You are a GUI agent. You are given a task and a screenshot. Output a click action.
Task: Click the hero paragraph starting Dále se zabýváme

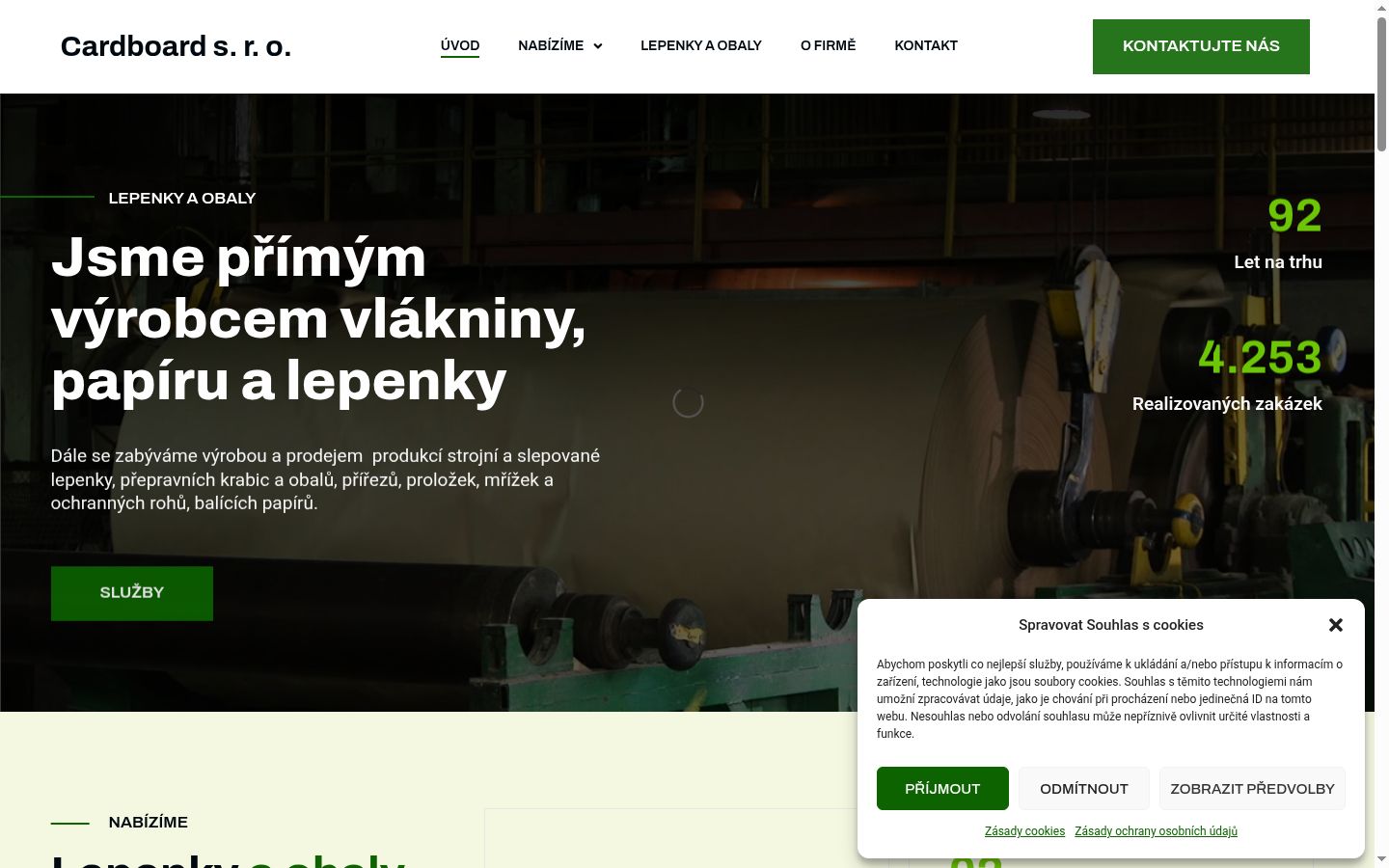[x=326, y=479]
